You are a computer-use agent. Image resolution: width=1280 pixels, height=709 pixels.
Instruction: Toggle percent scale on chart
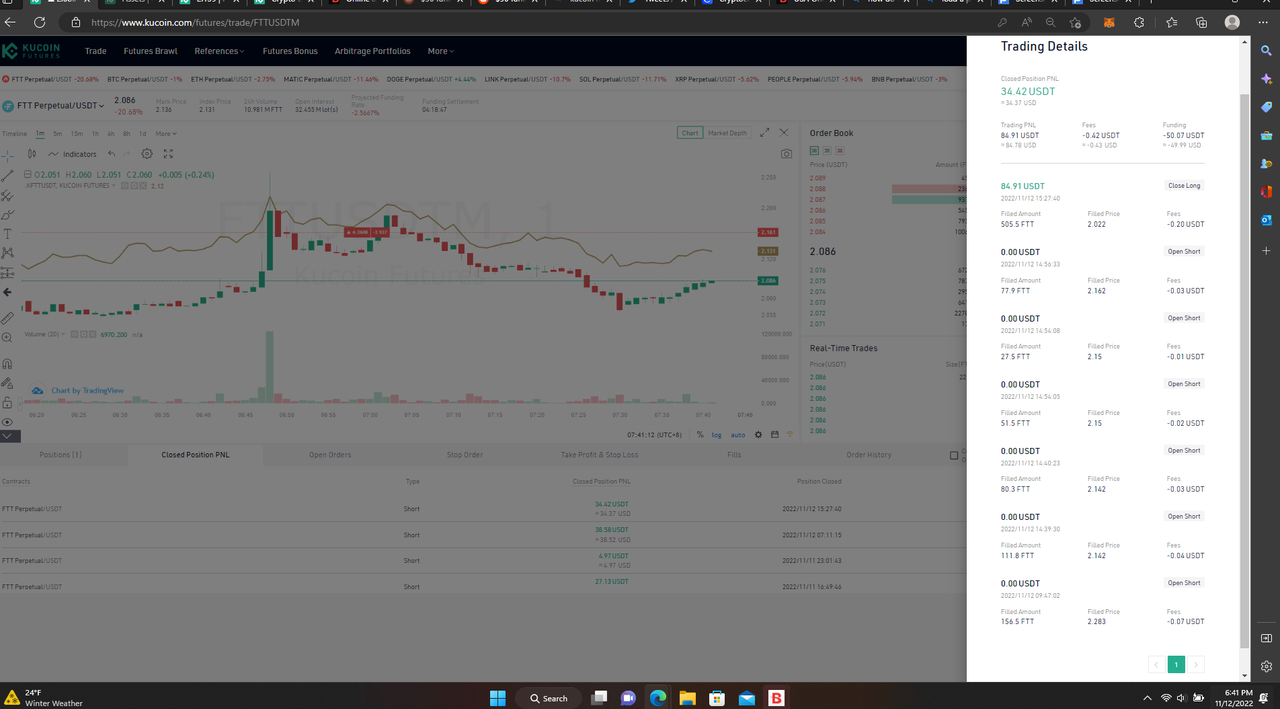[x=700, y=435]
